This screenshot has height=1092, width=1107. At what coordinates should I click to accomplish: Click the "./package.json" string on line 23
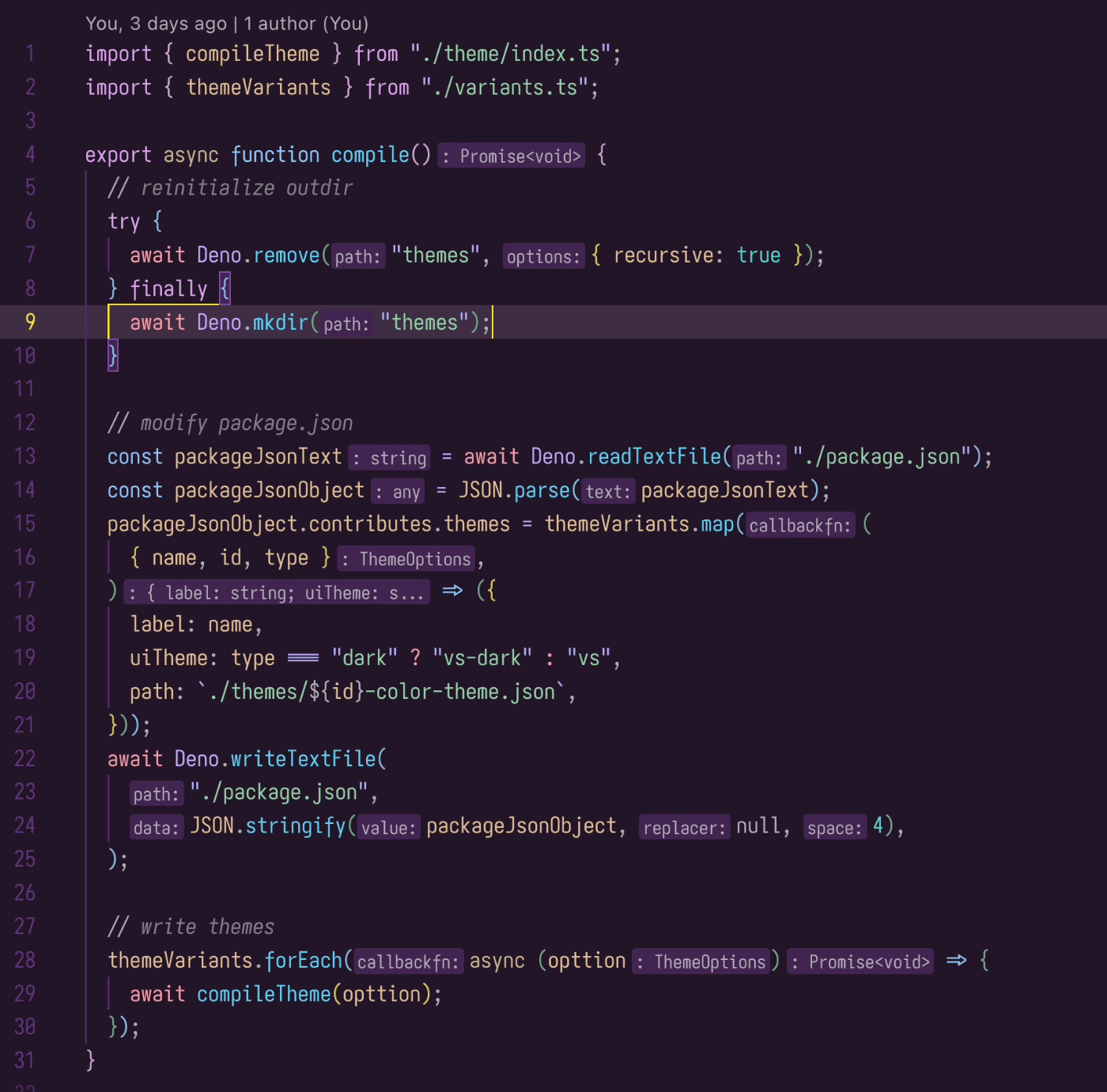point(279,792)
